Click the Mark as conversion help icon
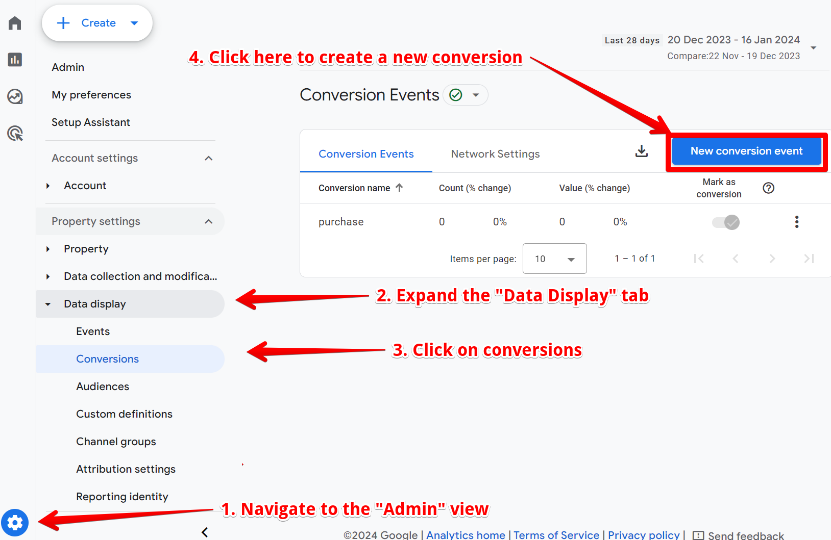This screenshot has height=540, width=831. (768, 188)
